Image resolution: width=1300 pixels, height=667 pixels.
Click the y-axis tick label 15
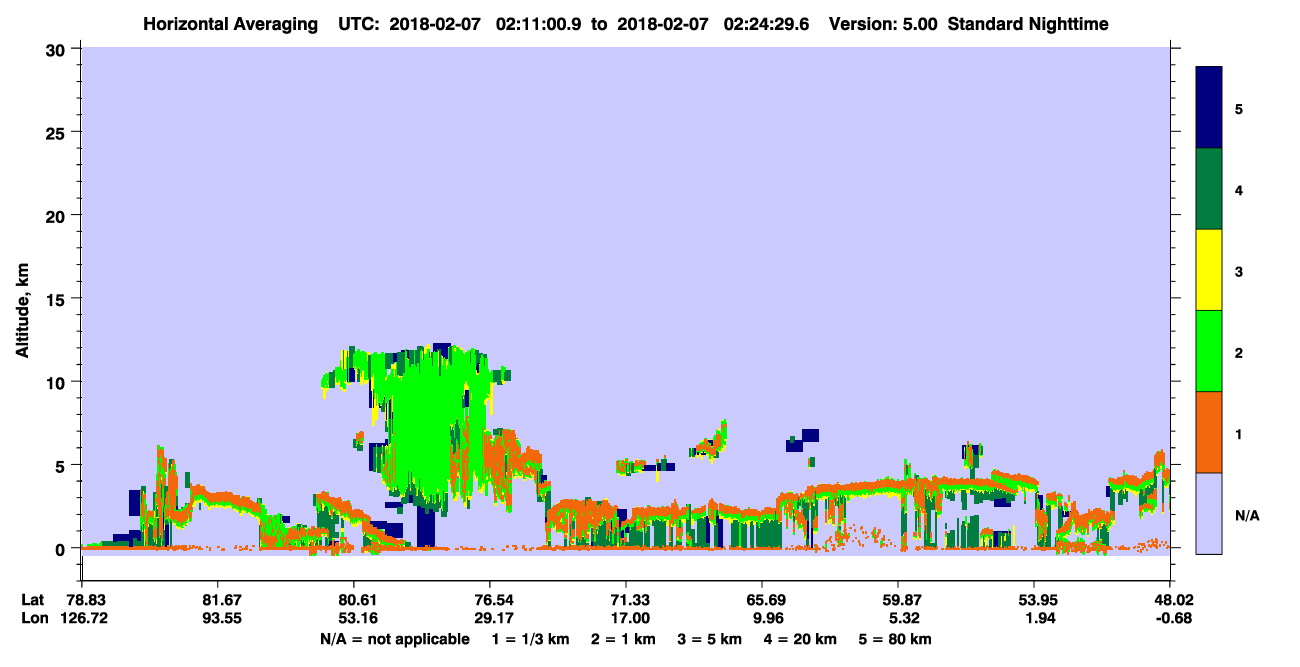tap(58, 299)
